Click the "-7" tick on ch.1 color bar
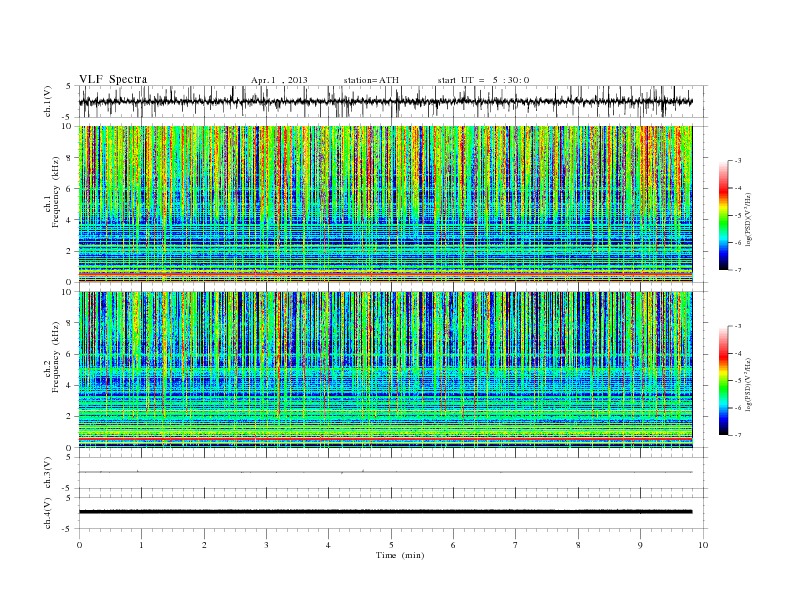Viewport: 792px width, 612px height. click(738, 270)
